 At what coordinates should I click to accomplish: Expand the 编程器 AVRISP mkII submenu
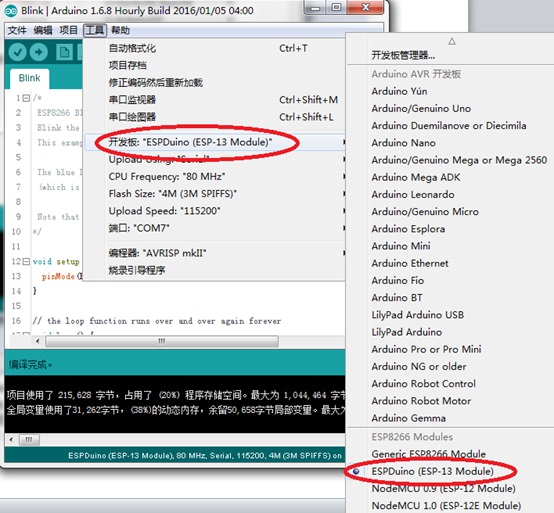(214, 253)
